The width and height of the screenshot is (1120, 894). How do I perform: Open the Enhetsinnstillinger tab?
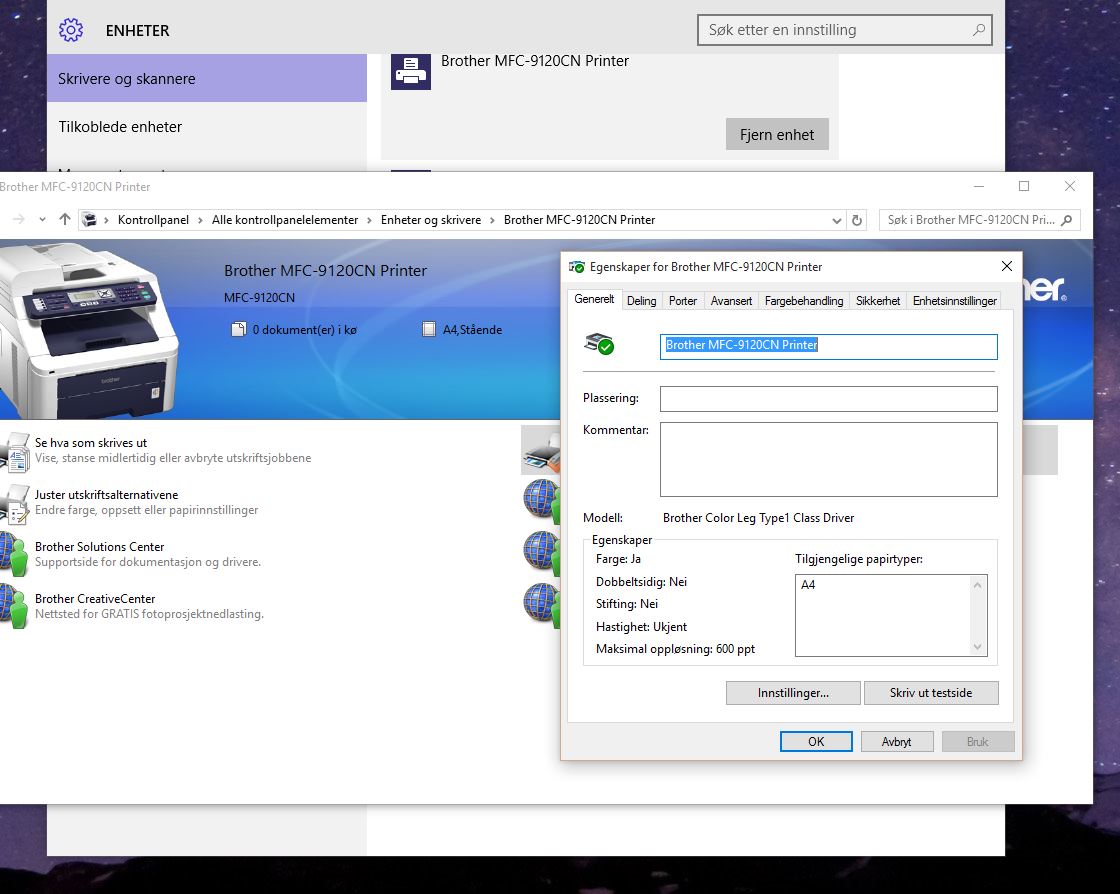[954, 301]
